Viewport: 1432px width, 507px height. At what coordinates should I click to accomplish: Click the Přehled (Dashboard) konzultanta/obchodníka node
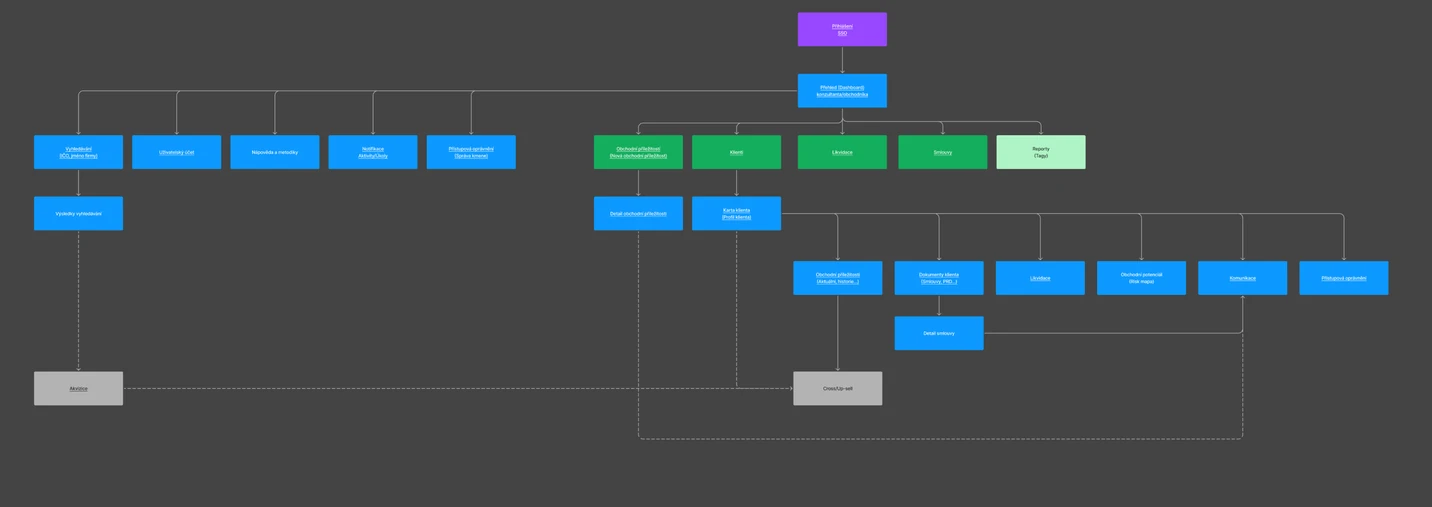[x=842, y=91]
